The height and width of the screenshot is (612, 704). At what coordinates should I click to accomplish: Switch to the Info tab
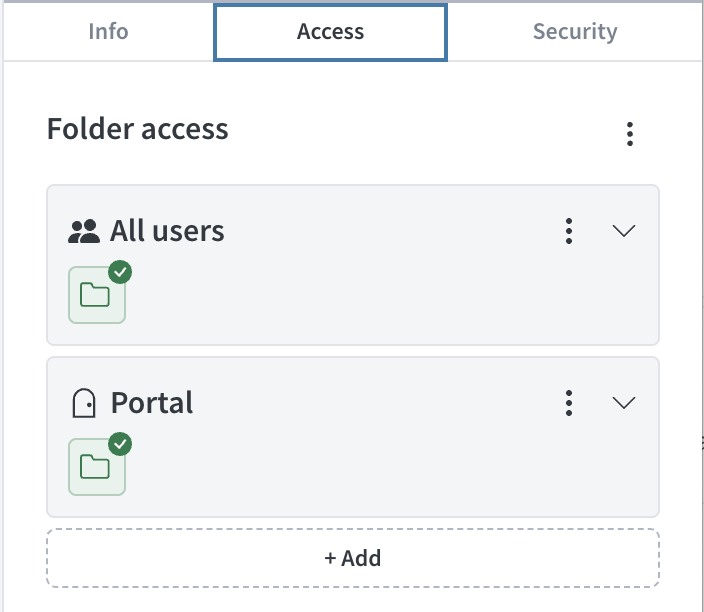click(108, 31)
